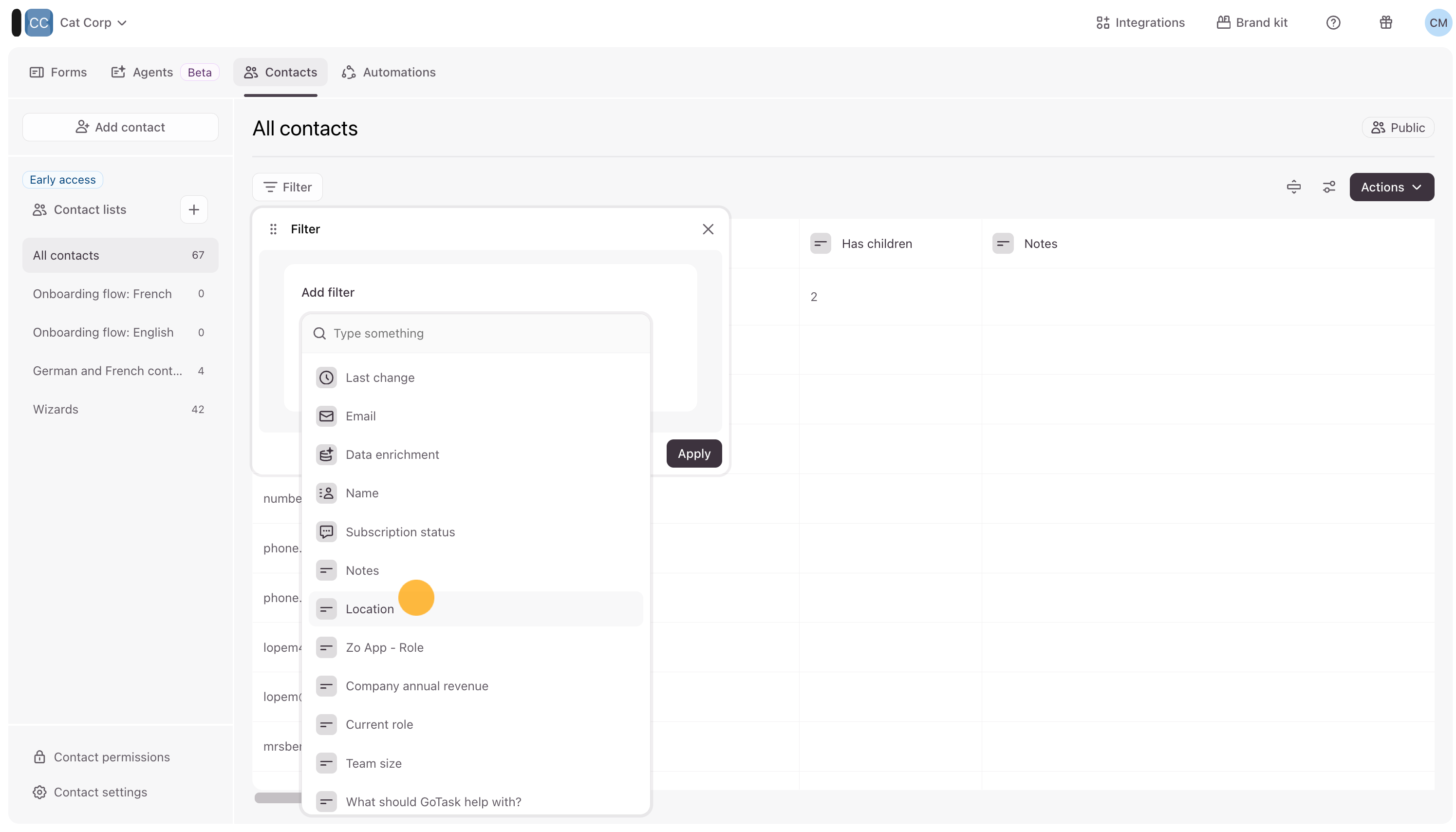Screen dimensions: 1456x832
Task: Open the Forms tab
Action: point(58,73)
